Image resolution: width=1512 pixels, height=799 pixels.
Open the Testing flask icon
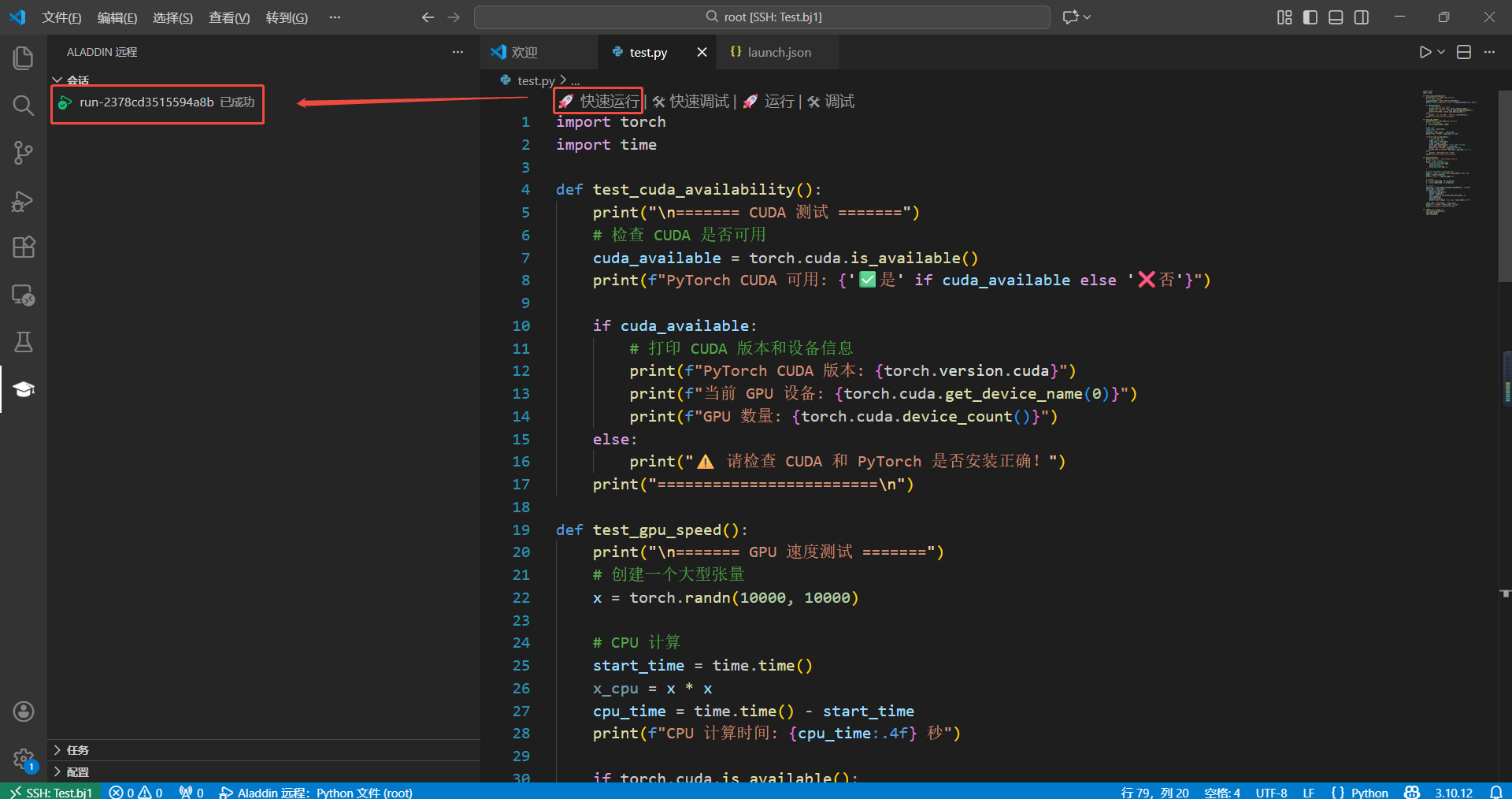(24, 342)
